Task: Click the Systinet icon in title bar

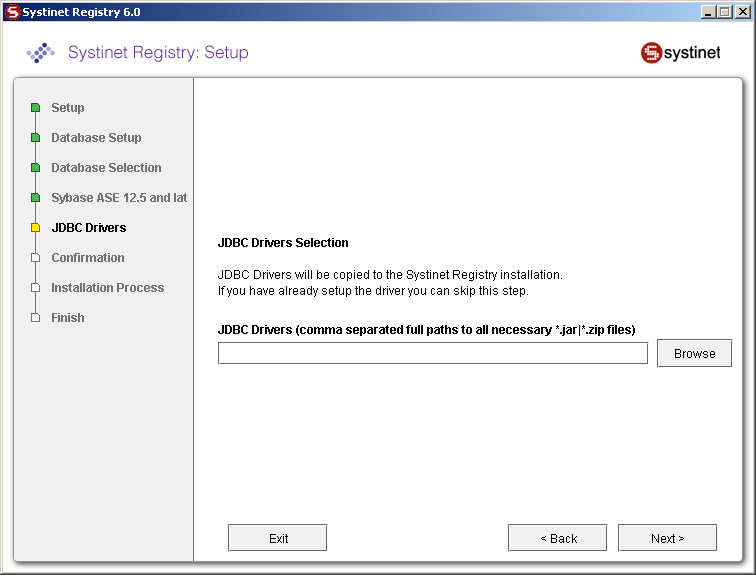Action: 12,12
